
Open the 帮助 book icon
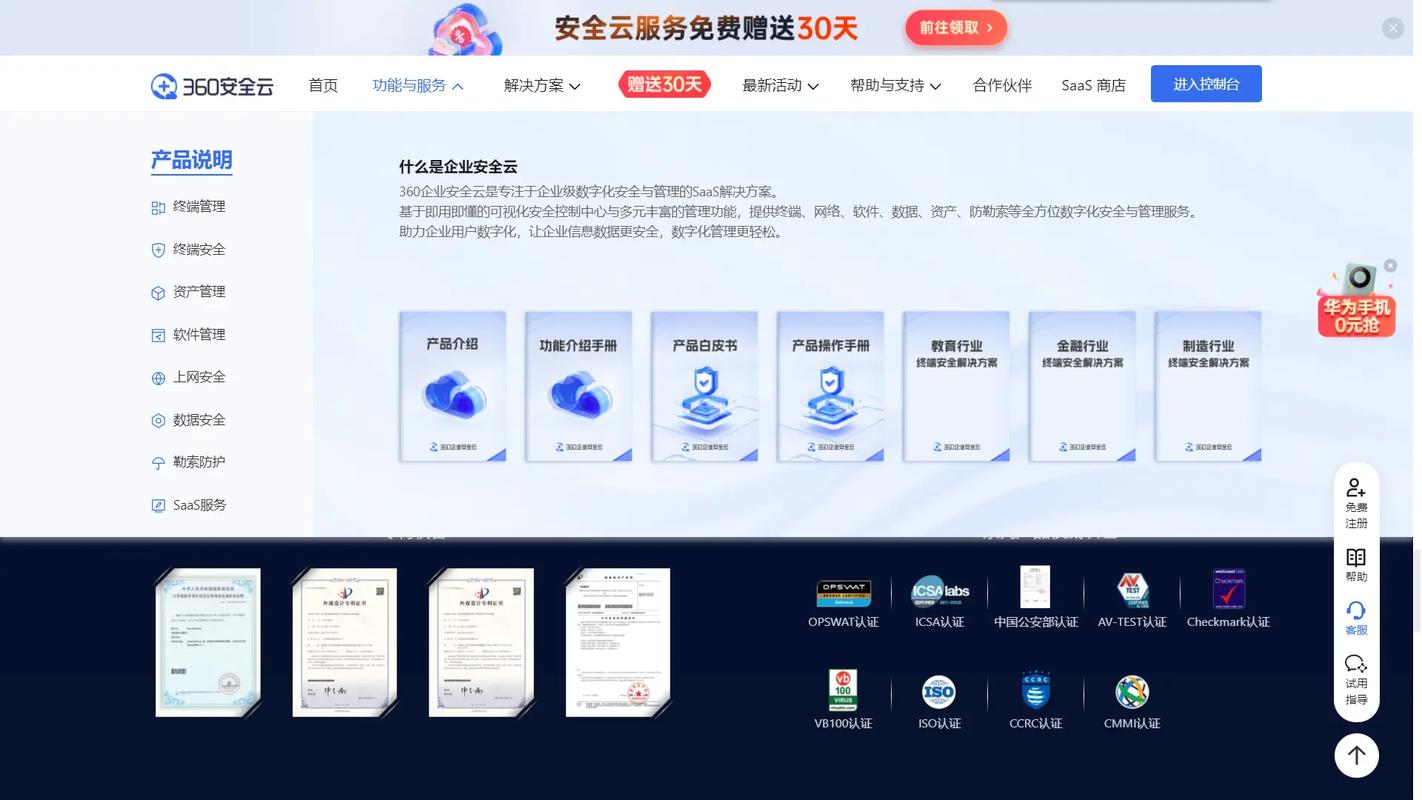[1356, 557]
